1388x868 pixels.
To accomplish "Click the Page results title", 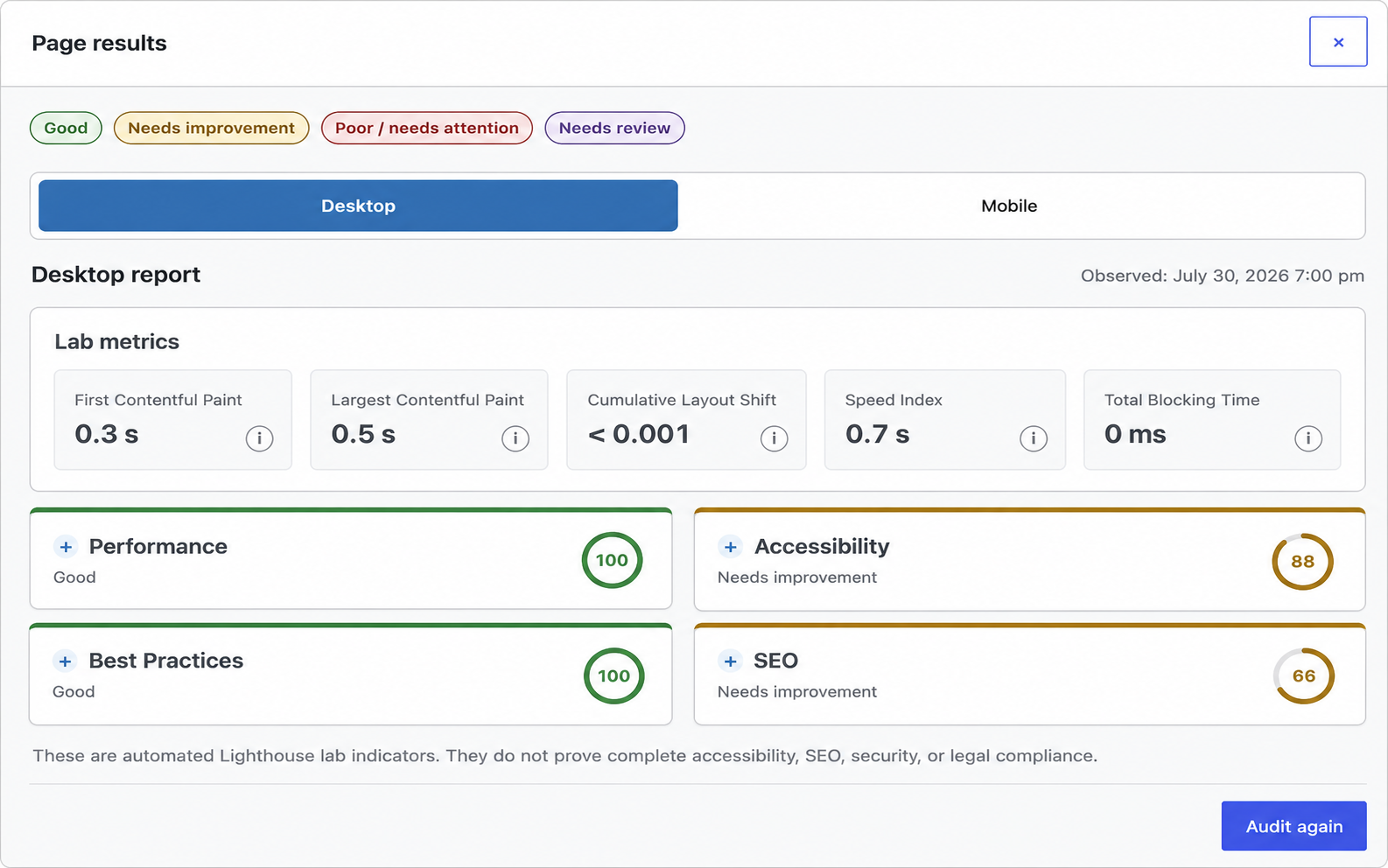I will [100, 44].
